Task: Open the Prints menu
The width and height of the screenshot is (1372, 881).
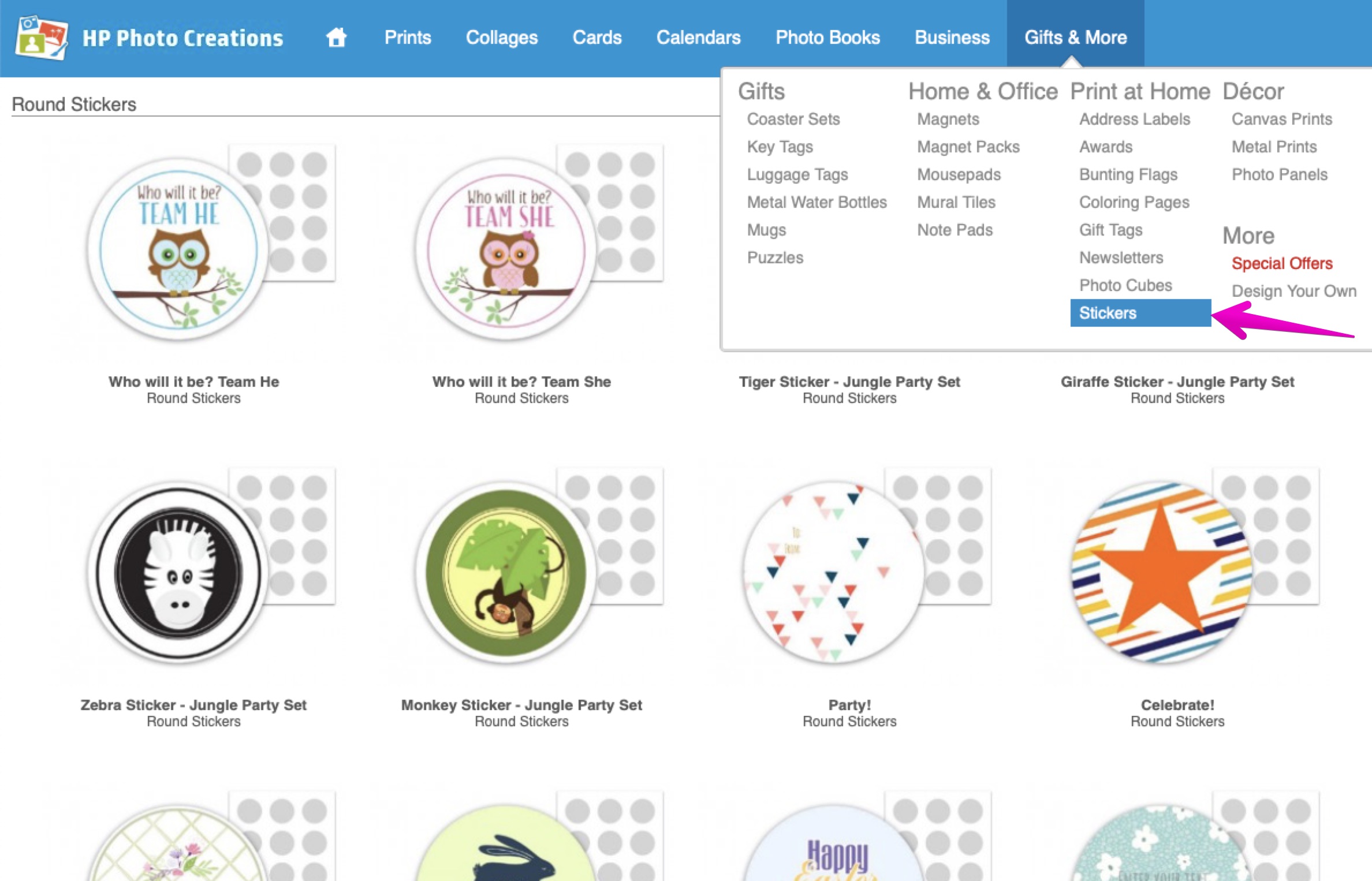Action: click(x=408, y=38)
